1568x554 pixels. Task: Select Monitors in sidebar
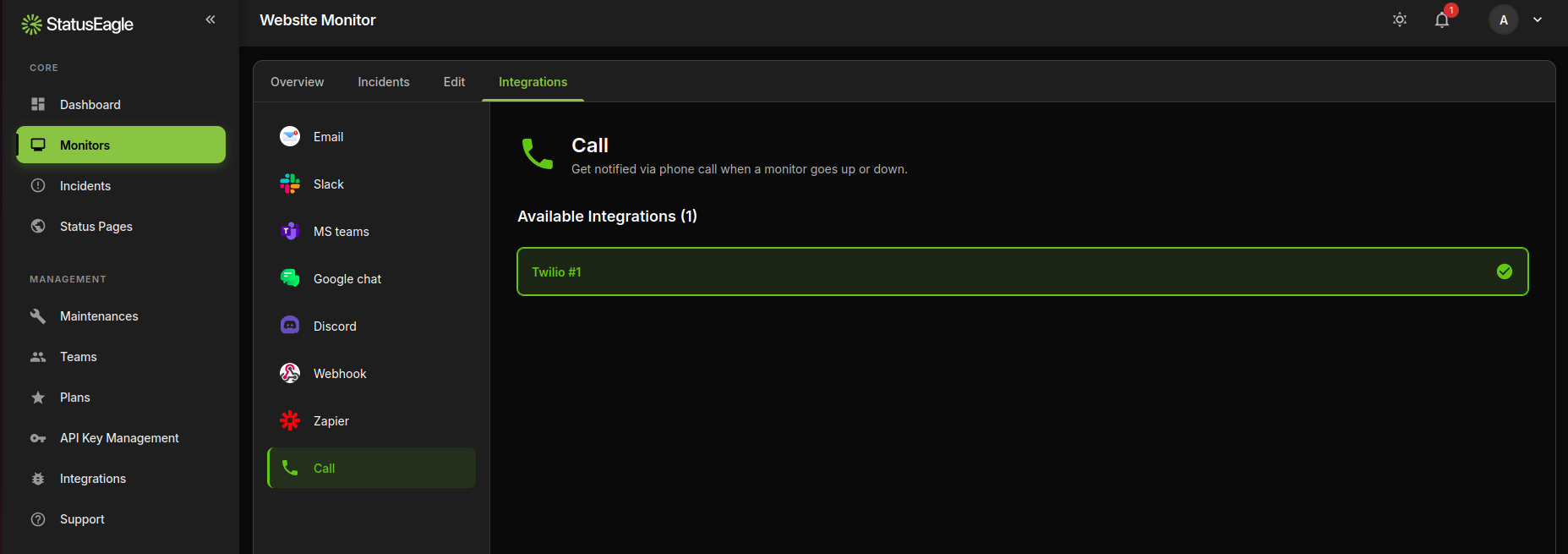(121, 145)
